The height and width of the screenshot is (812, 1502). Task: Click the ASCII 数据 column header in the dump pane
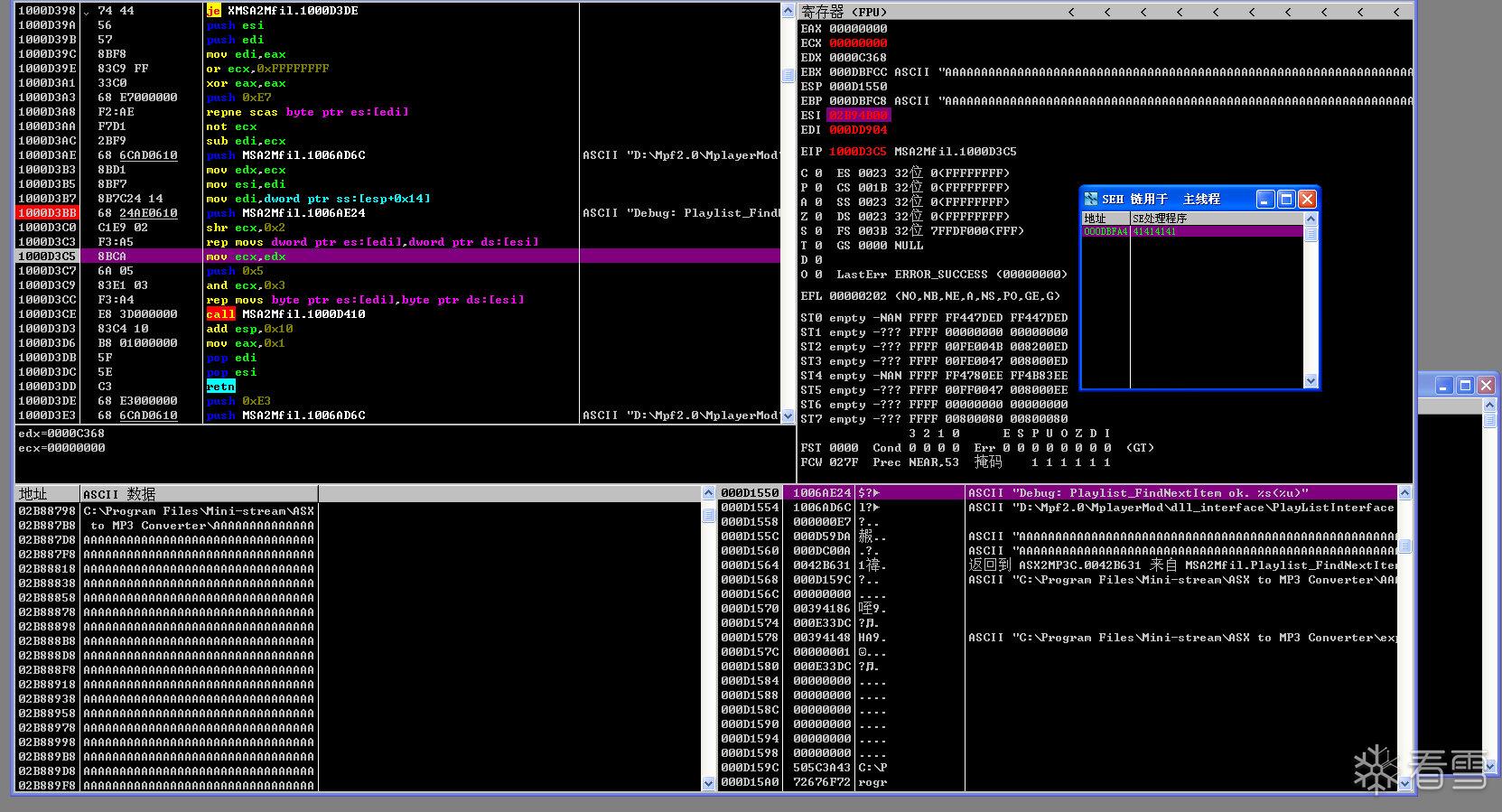coord(199,494)
